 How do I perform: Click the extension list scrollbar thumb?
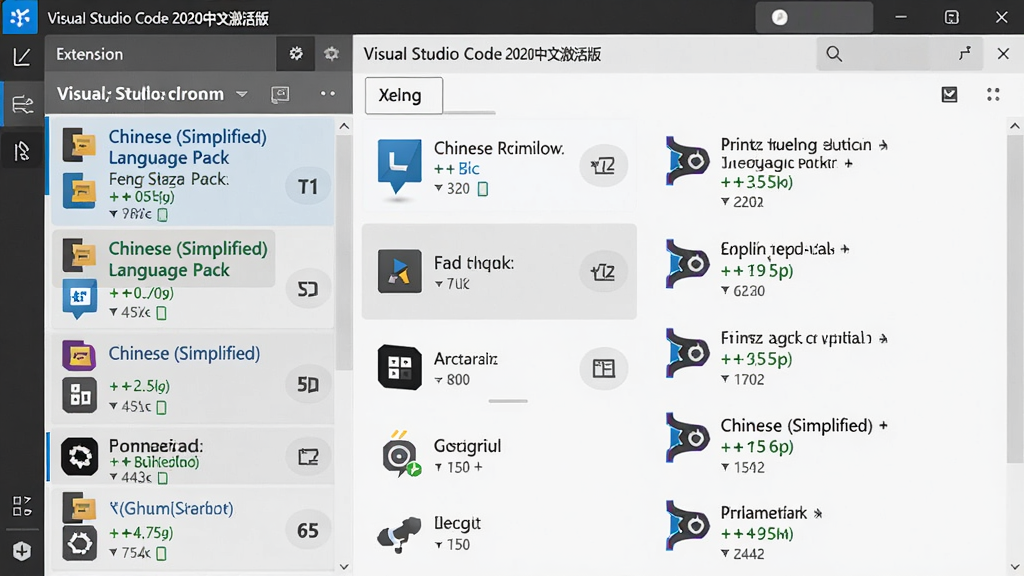point(344,254)
